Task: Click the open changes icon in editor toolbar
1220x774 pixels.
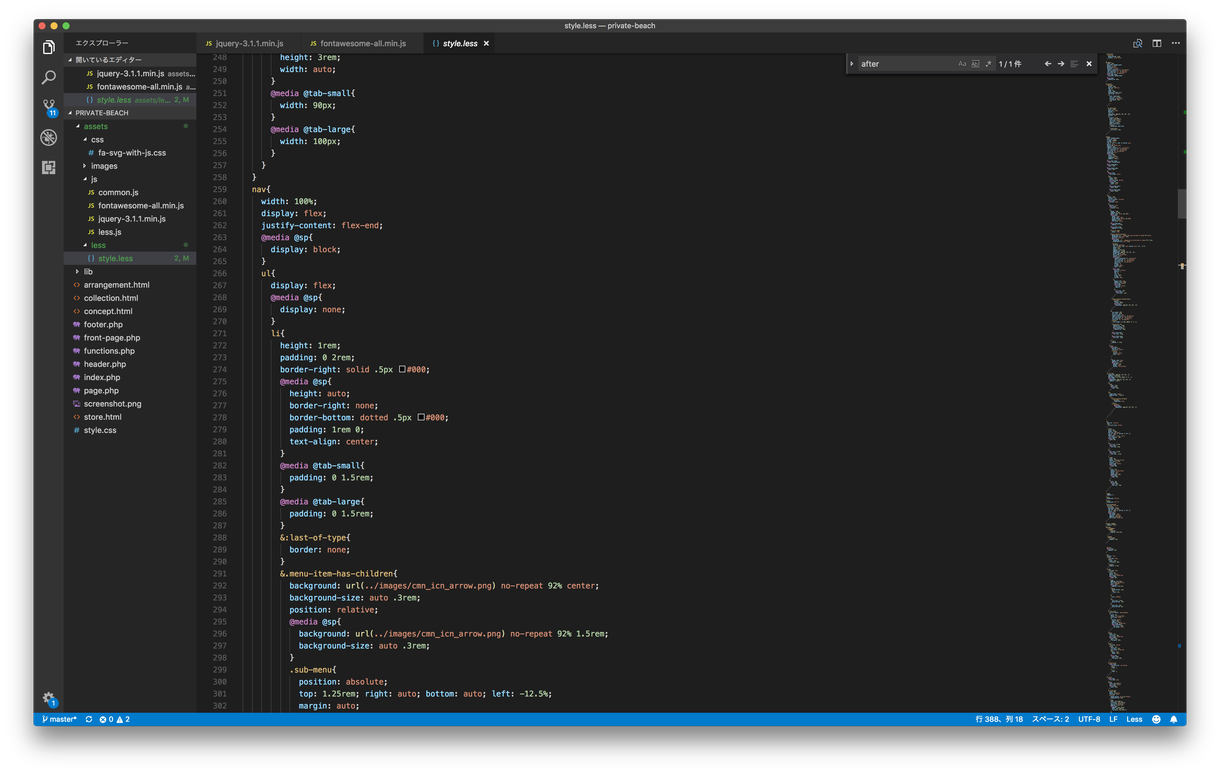Action: tap(1138, 44)
